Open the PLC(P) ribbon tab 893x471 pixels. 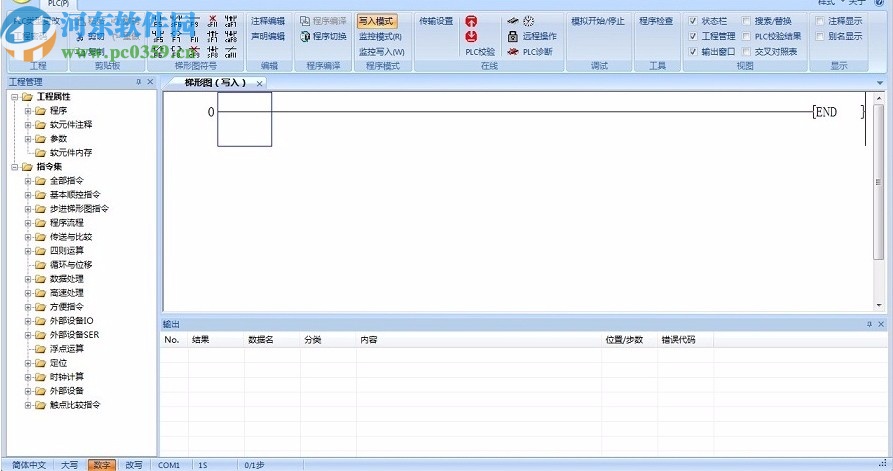point(58,3)
